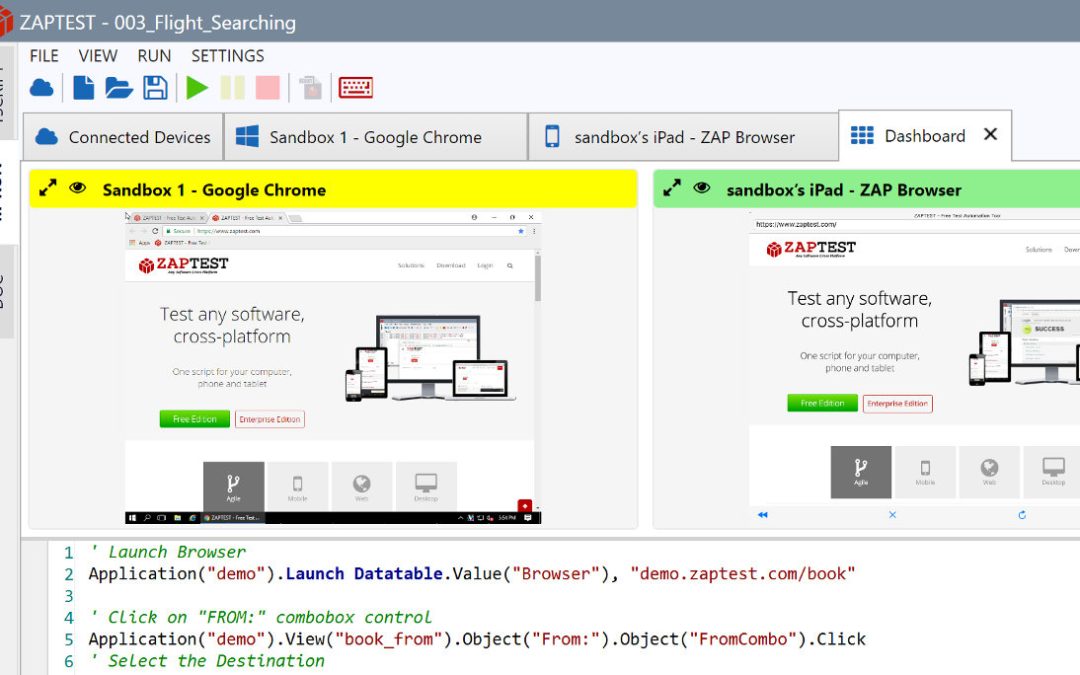This screenshot has height=675, width=1080.
Task: Click the ZAPTEST logo in Sandbox 1 preview
Action: (183, 265)
